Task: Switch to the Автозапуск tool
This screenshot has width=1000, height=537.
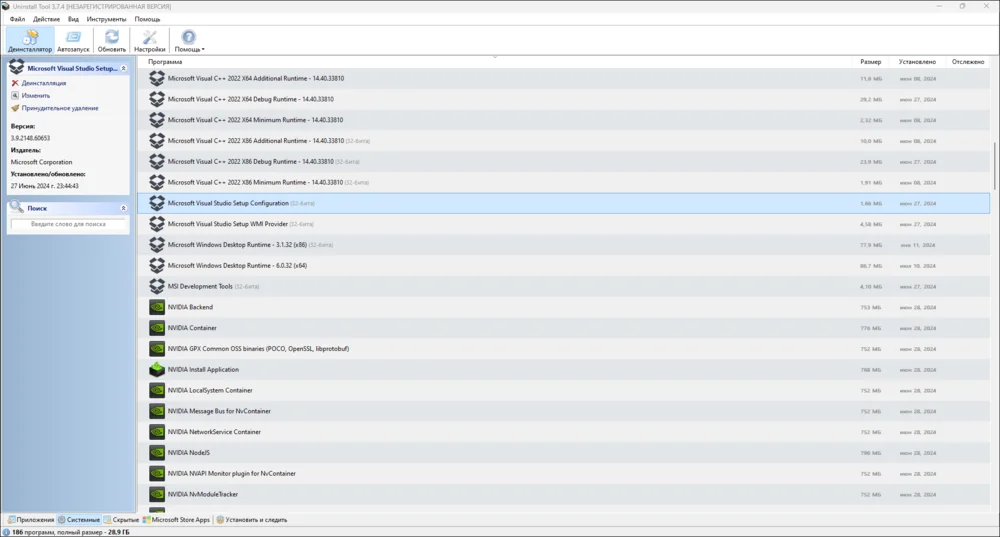Action: click(x=73, y=40)
